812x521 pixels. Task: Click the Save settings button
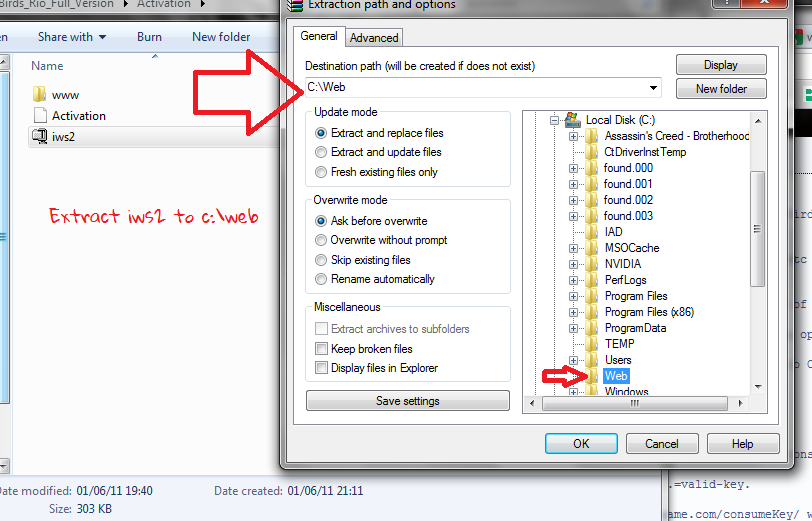pos(408,401)
